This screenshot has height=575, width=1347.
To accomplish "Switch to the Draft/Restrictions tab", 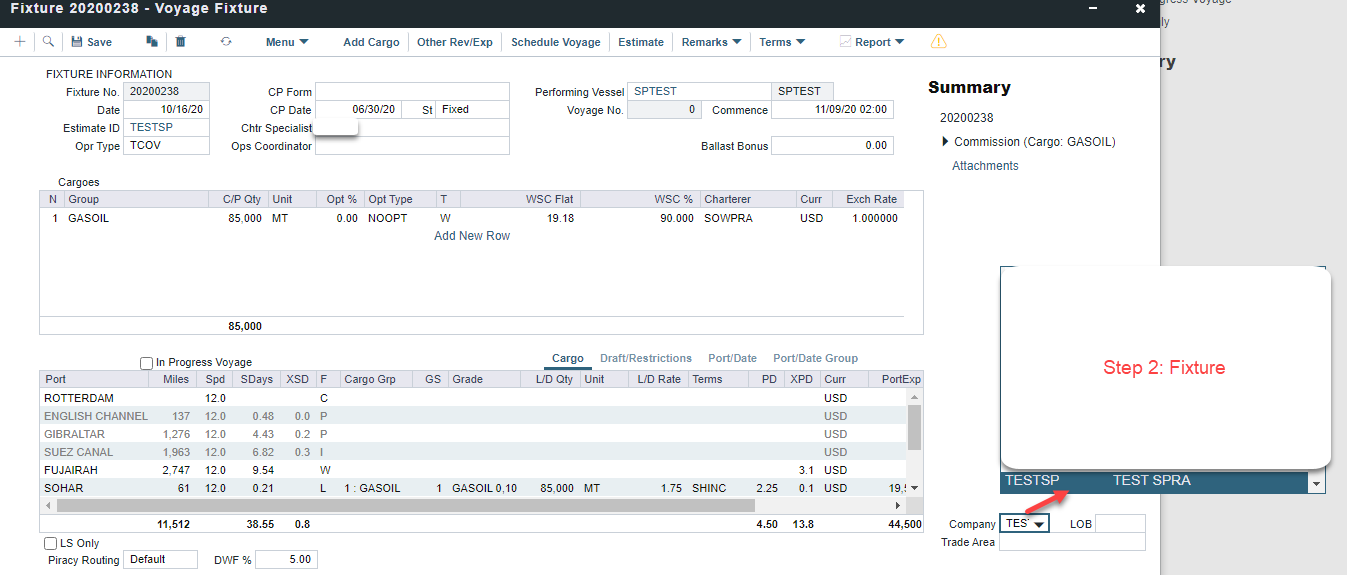I will [645, 358].
